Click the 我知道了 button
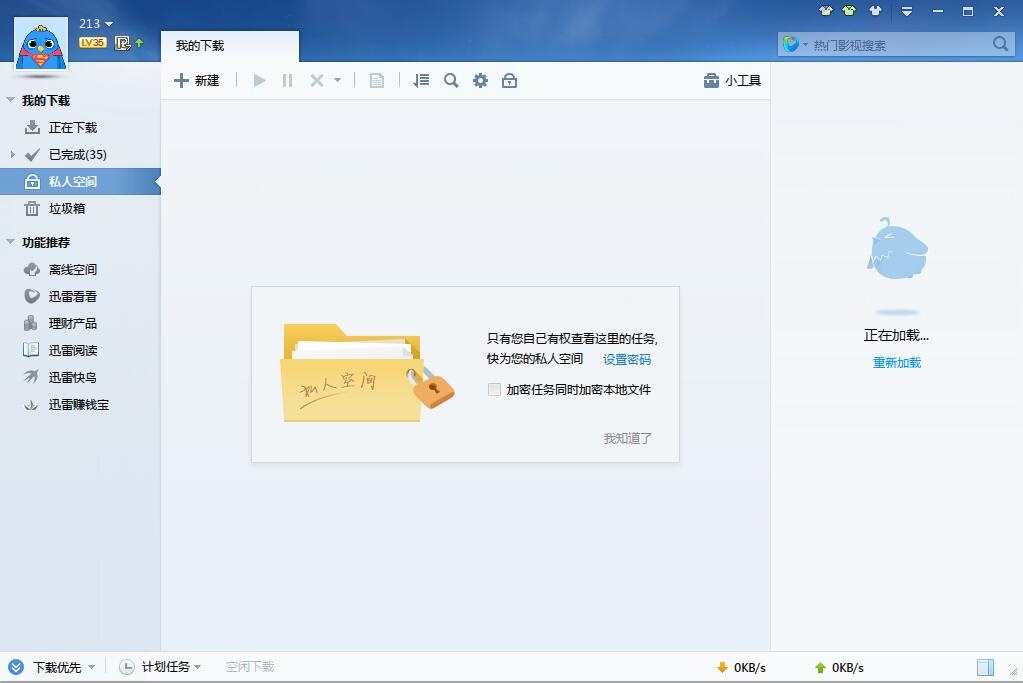 (x=628, y=438)
